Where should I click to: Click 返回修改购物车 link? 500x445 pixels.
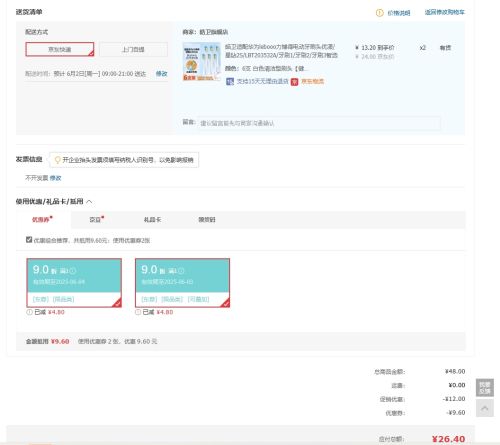pyautogui.click(x=444, y=12)
